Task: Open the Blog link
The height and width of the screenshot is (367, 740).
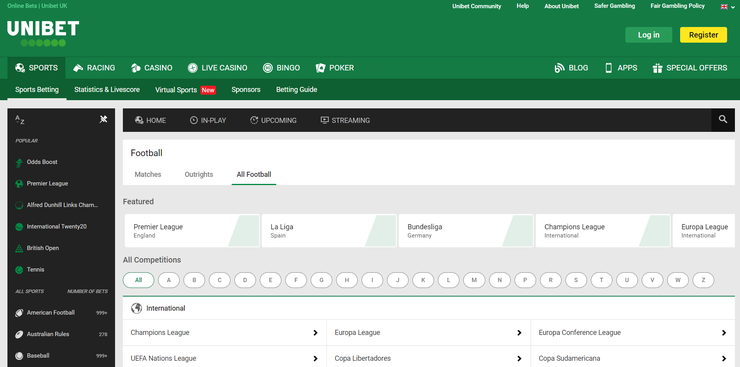Action: (x=571, y=68)
